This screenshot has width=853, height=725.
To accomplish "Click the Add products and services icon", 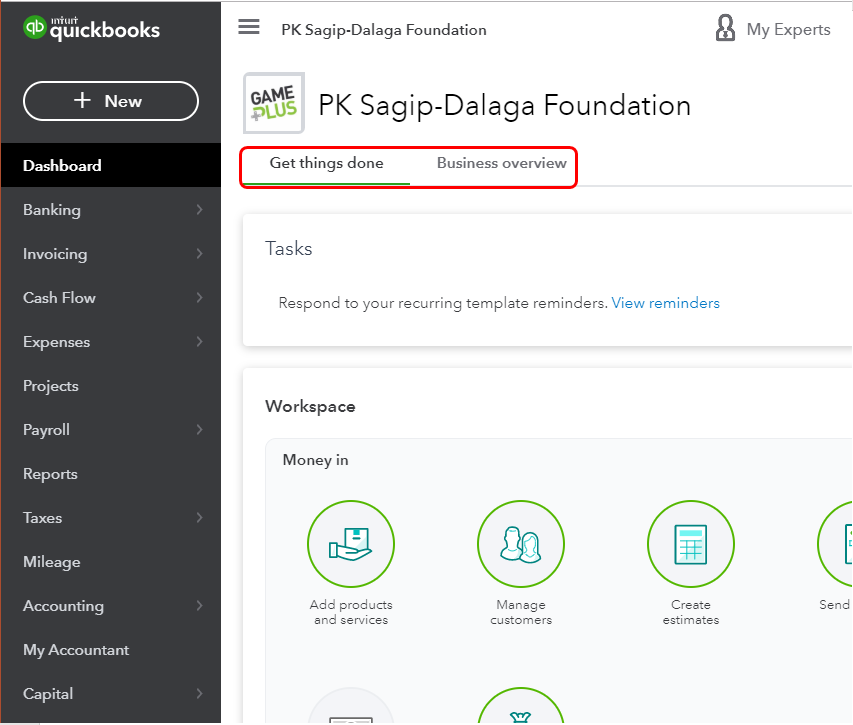I will (x=351, y=544).
